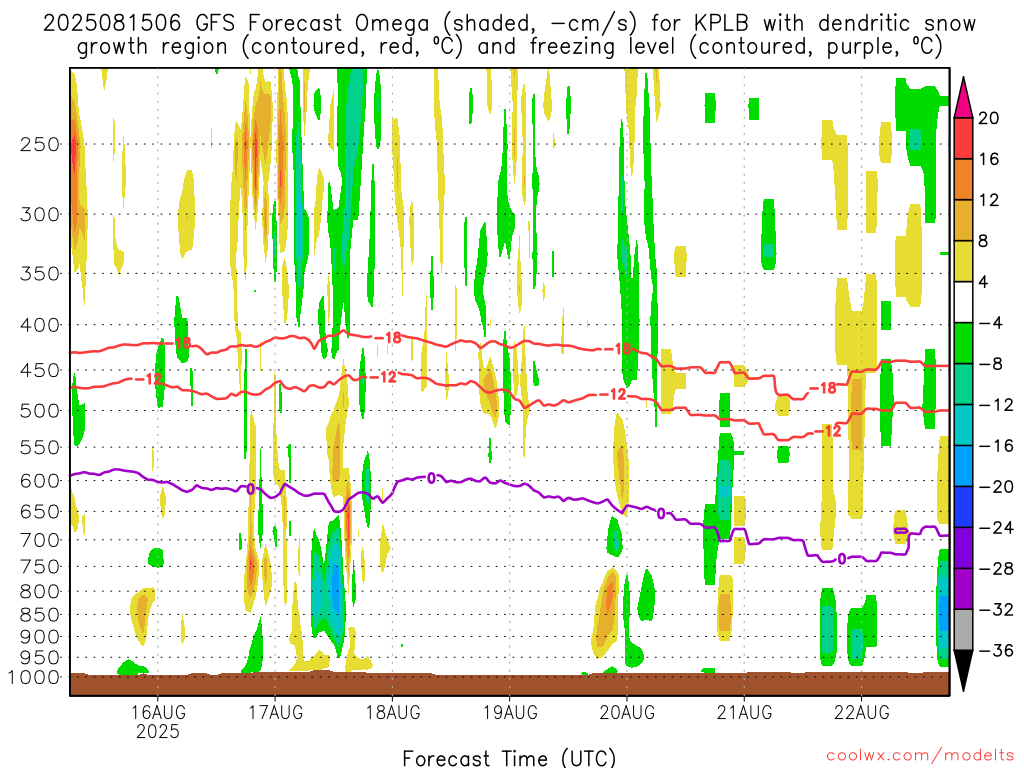Click the 350 pressure level label
The width and height of the screenshot is (1024, 768).
click(x=40, y=274)
